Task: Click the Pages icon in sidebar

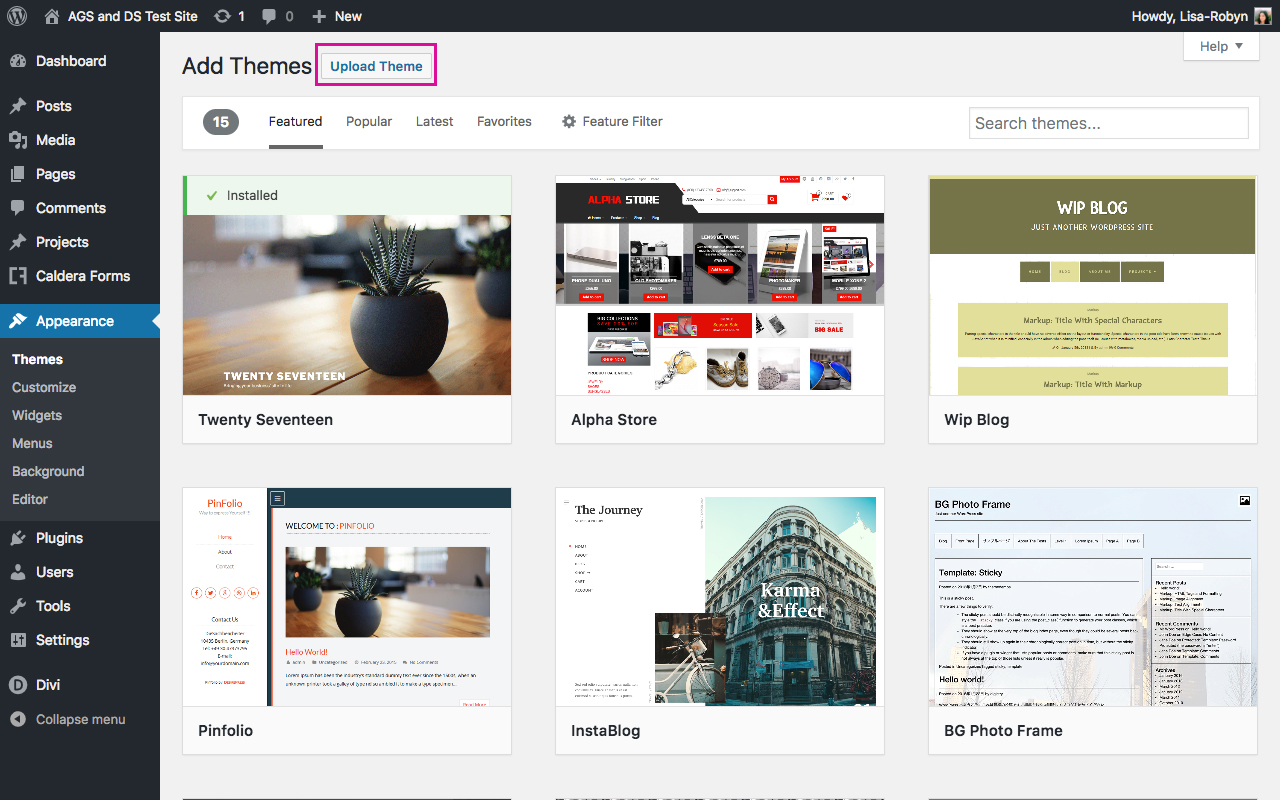Action: pos(18,174)
